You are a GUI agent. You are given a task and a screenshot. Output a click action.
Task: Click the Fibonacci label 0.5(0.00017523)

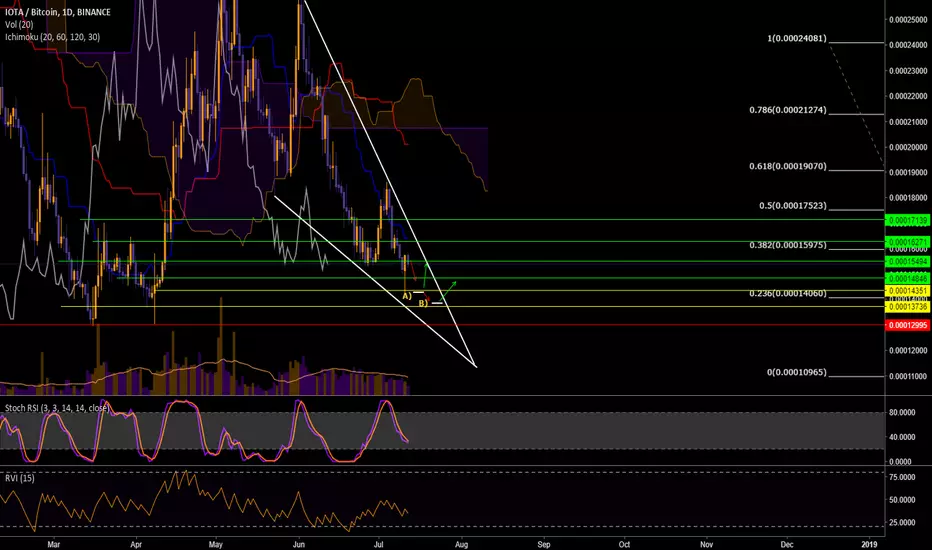pos(792,206)
